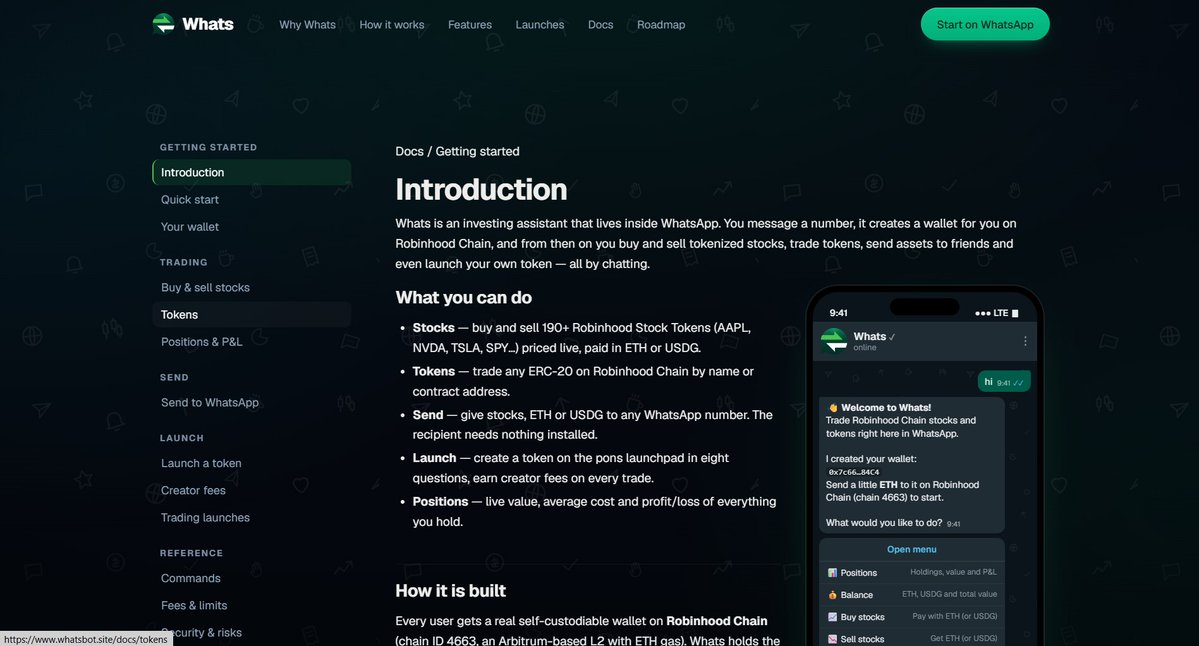Screen dimensions: 1199x646
Task: Click the bold Launch bullet term
Action: click(x=434, y=457)
